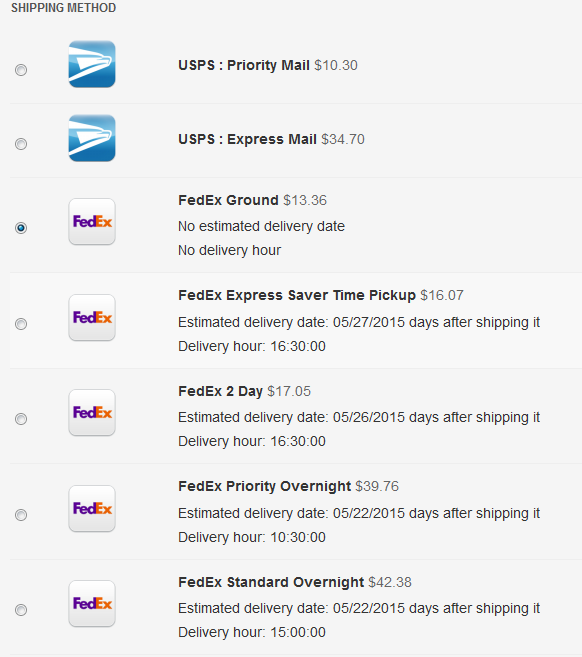Click the FedEx 2 Day logo icon
This screenshot has height=657, width=582.
point(92,412)
